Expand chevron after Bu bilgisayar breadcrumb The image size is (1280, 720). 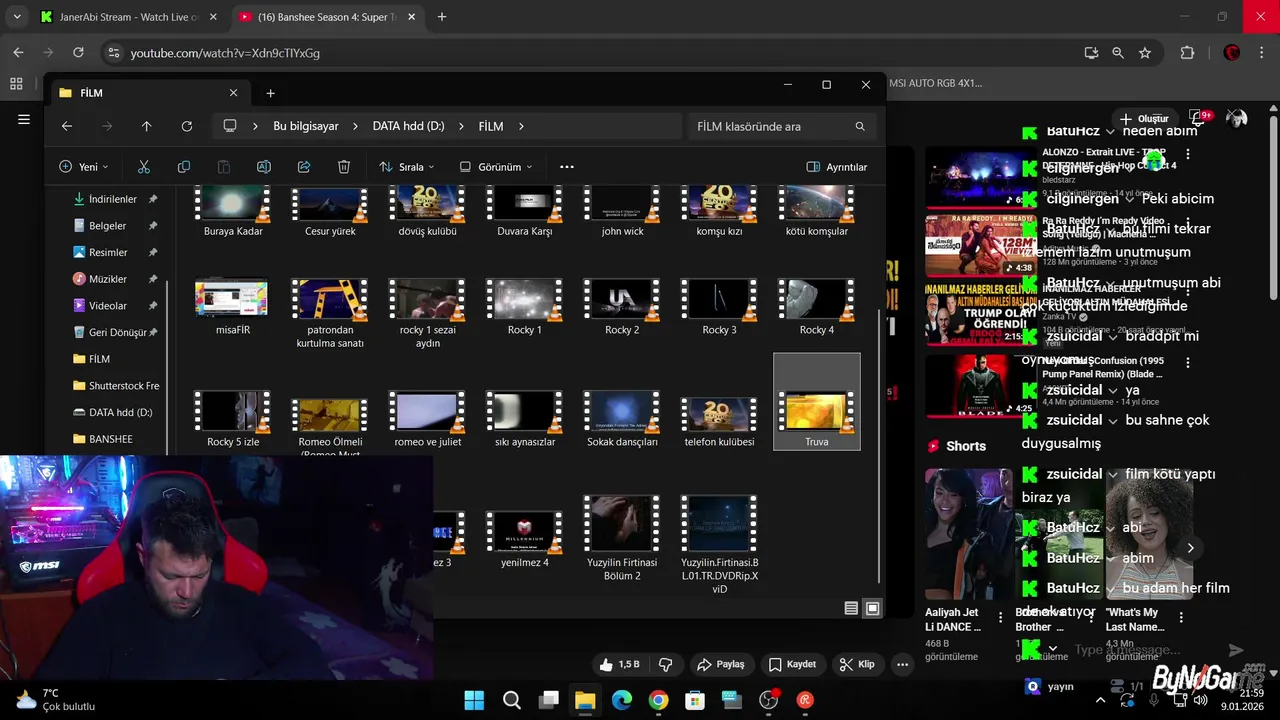tap(356, 126)
